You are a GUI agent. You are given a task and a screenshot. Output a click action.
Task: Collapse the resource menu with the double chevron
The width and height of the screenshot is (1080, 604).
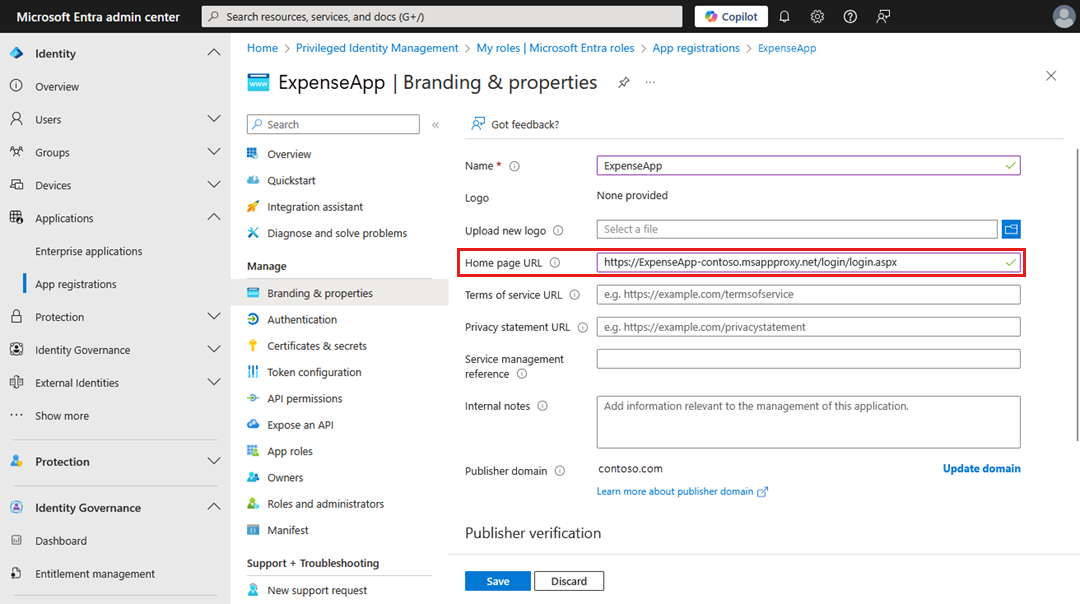434,124
